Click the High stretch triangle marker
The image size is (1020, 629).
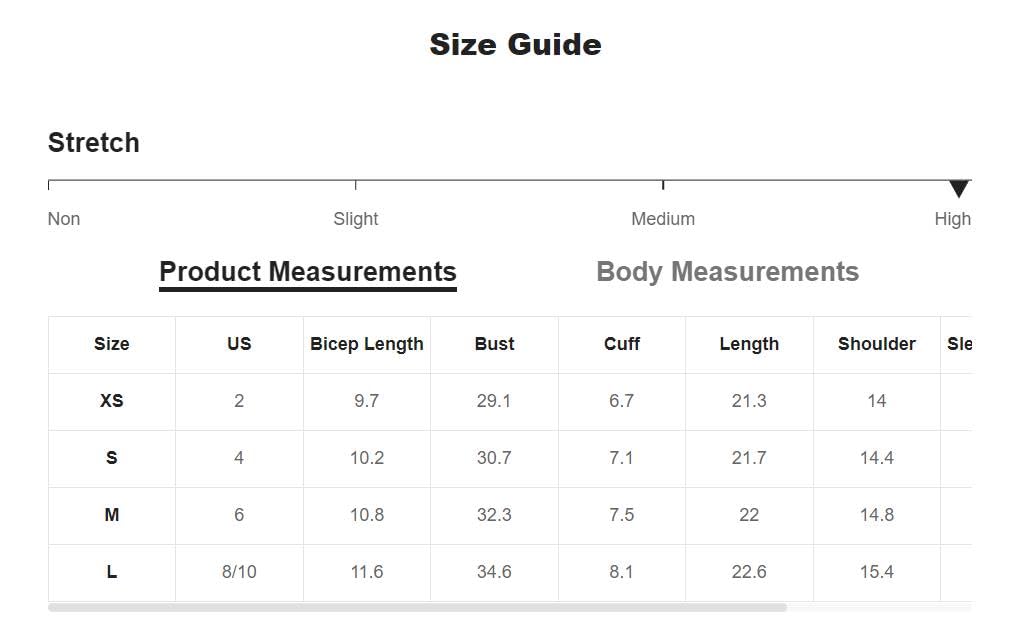pyautogui.click(x=958, y=189)
